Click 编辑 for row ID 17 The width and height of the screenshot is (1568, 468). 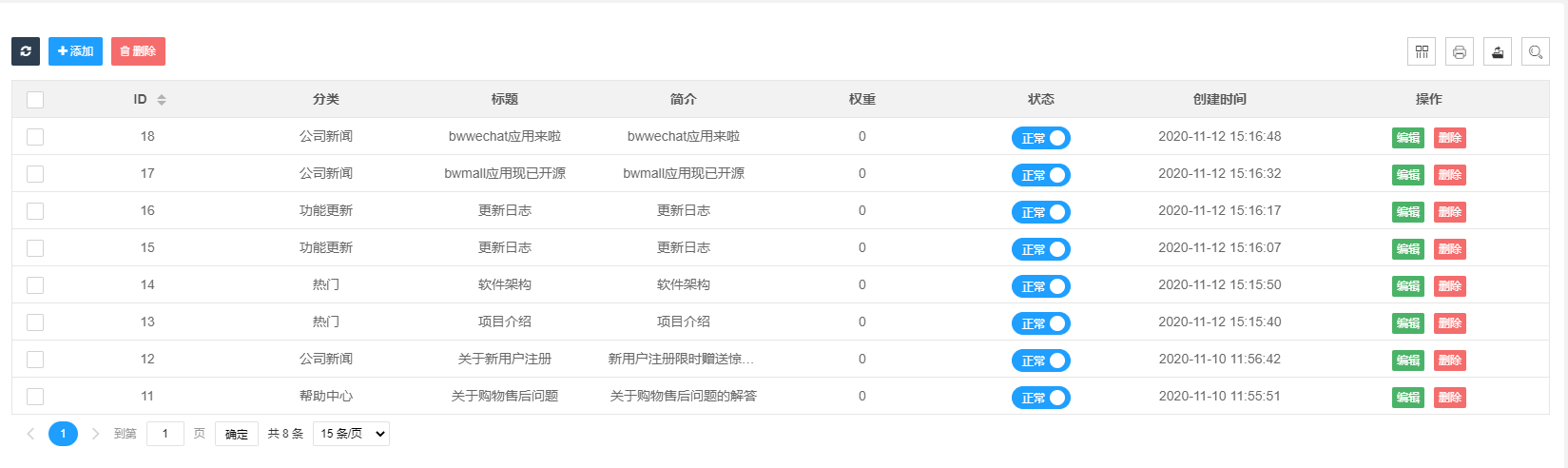point(1408,175)
